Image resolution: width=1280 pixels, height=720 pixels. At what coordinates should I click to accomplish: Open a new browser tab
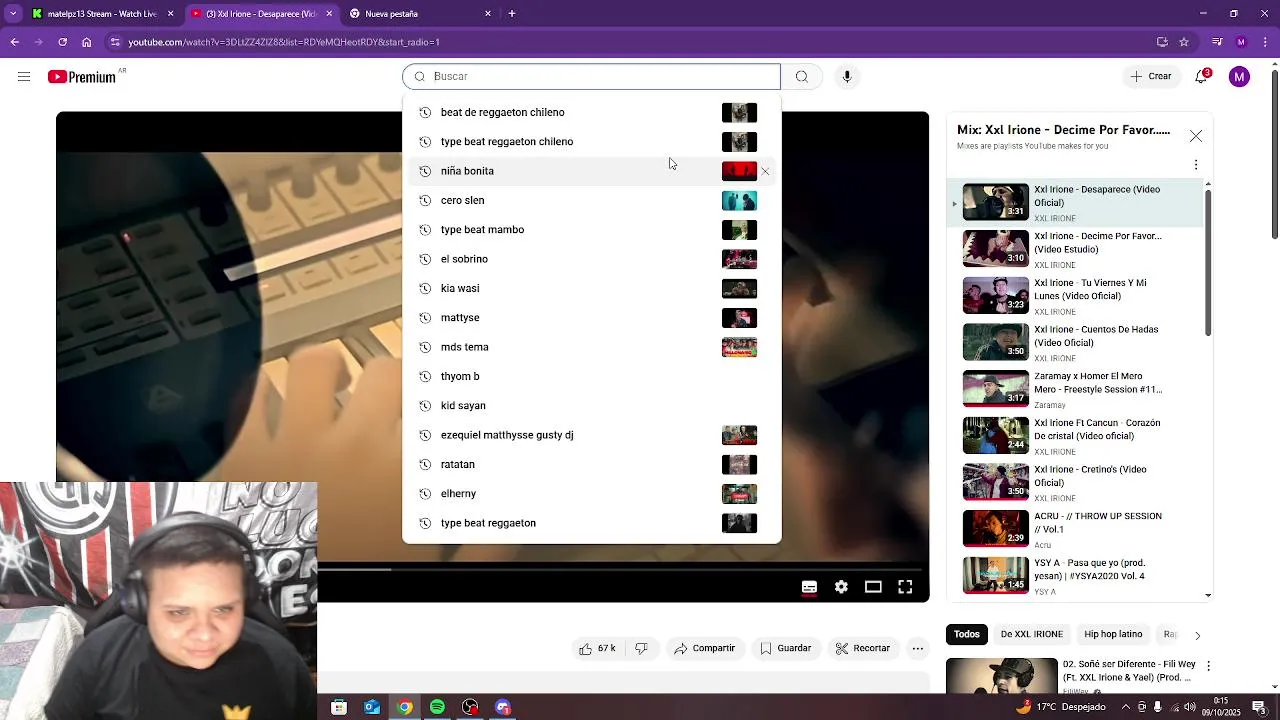point(512,14)
